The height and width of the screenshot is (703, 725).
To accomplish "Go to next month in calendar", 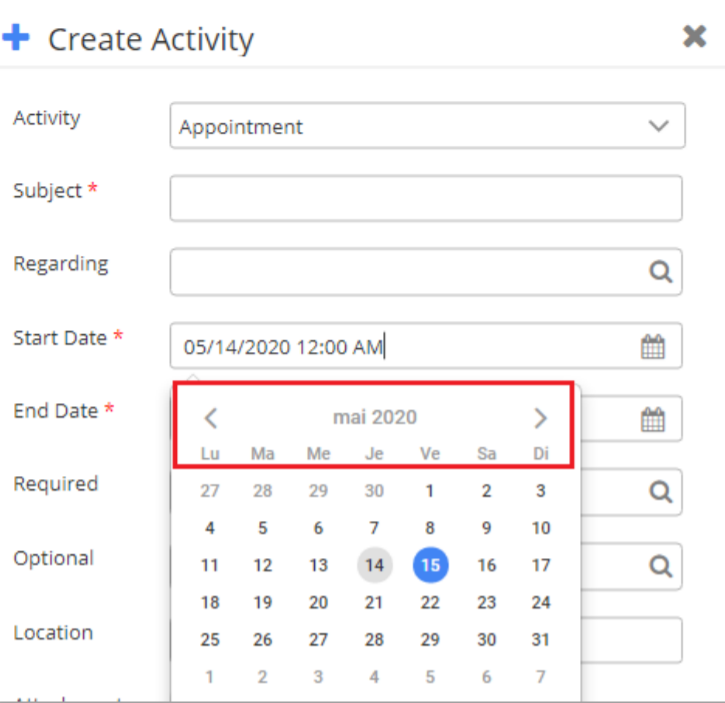I will click(540, 418).
